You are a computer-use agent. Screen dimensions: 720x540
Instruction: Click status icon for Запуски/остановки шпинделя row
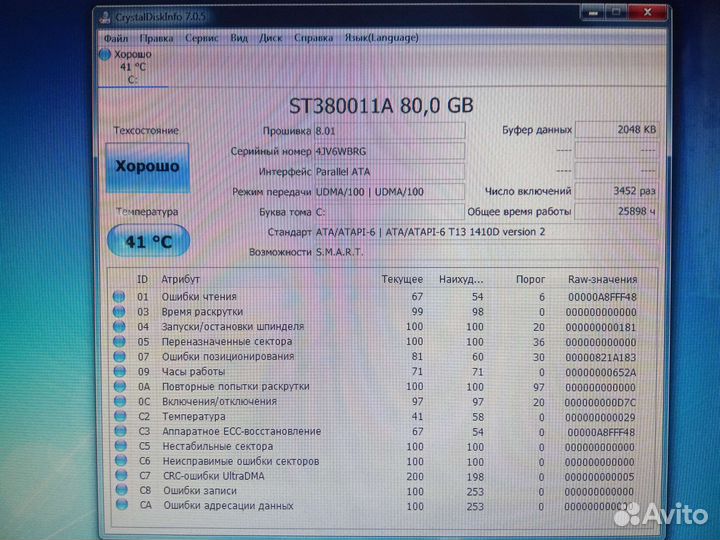(x=119, y=326)
